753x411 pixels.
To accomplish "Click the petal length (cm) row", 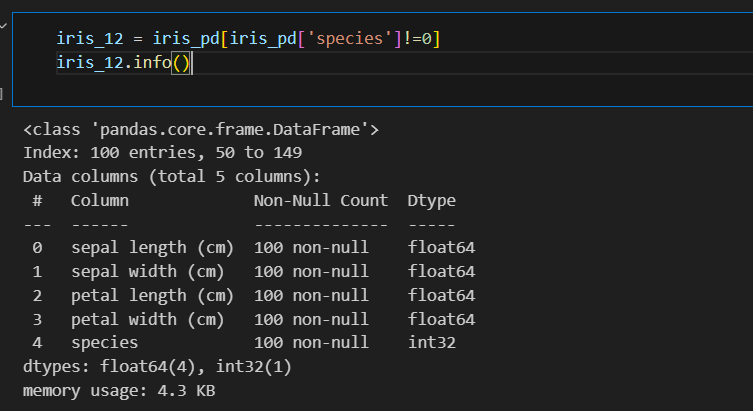I will (x=152, y=295).
